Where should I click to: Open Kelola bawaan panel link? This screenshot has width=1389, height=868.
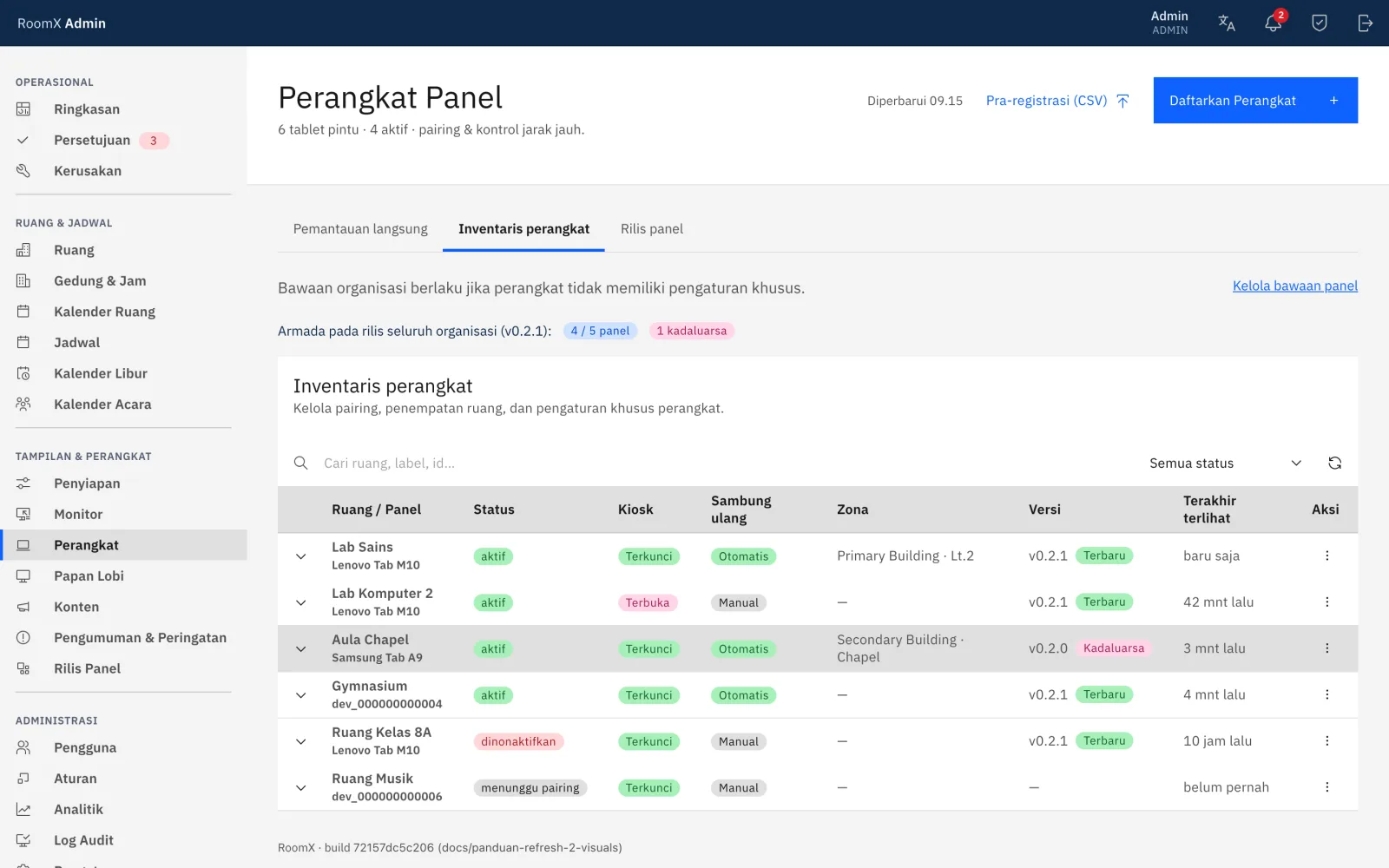coord(1295,286)
